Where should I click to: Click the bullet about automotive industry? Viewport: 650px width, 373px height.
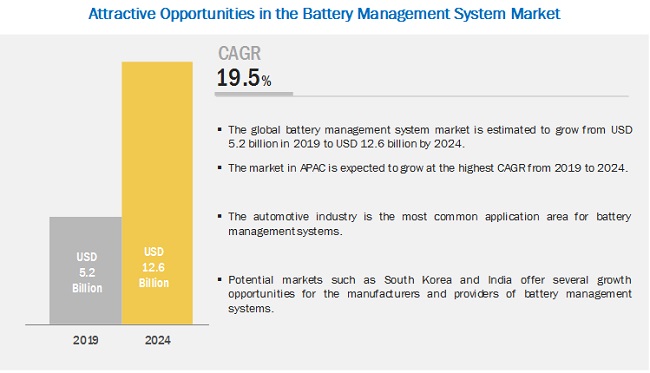click(429, 224)
